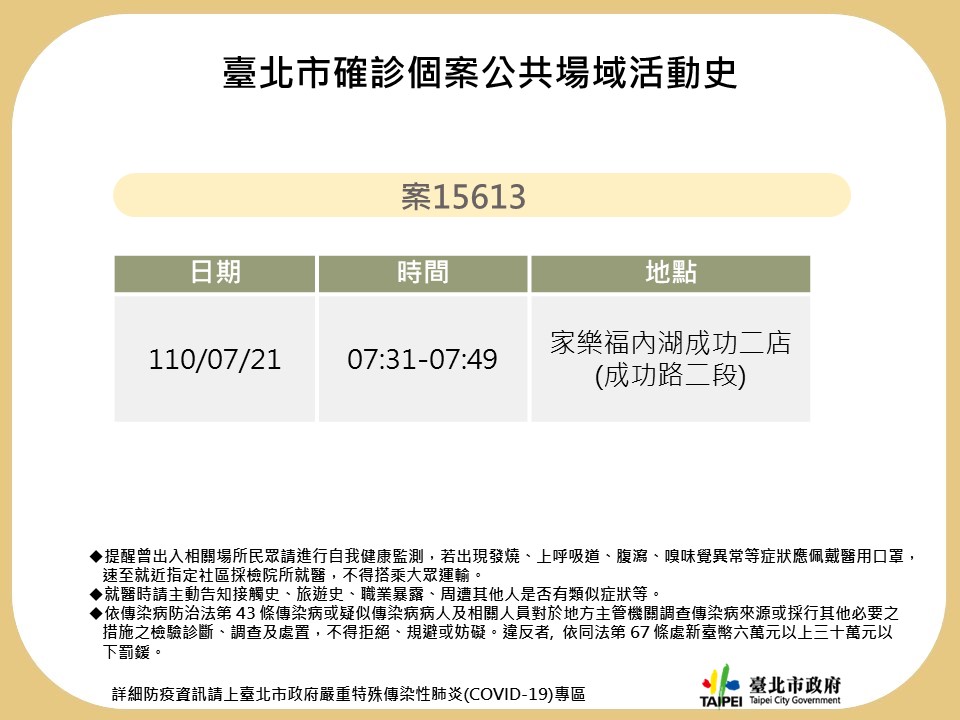Screen dimensions: 960x720
Task: Click the line 速至就近指定社區採檢院所就醫
Action: tap(293, 575)
